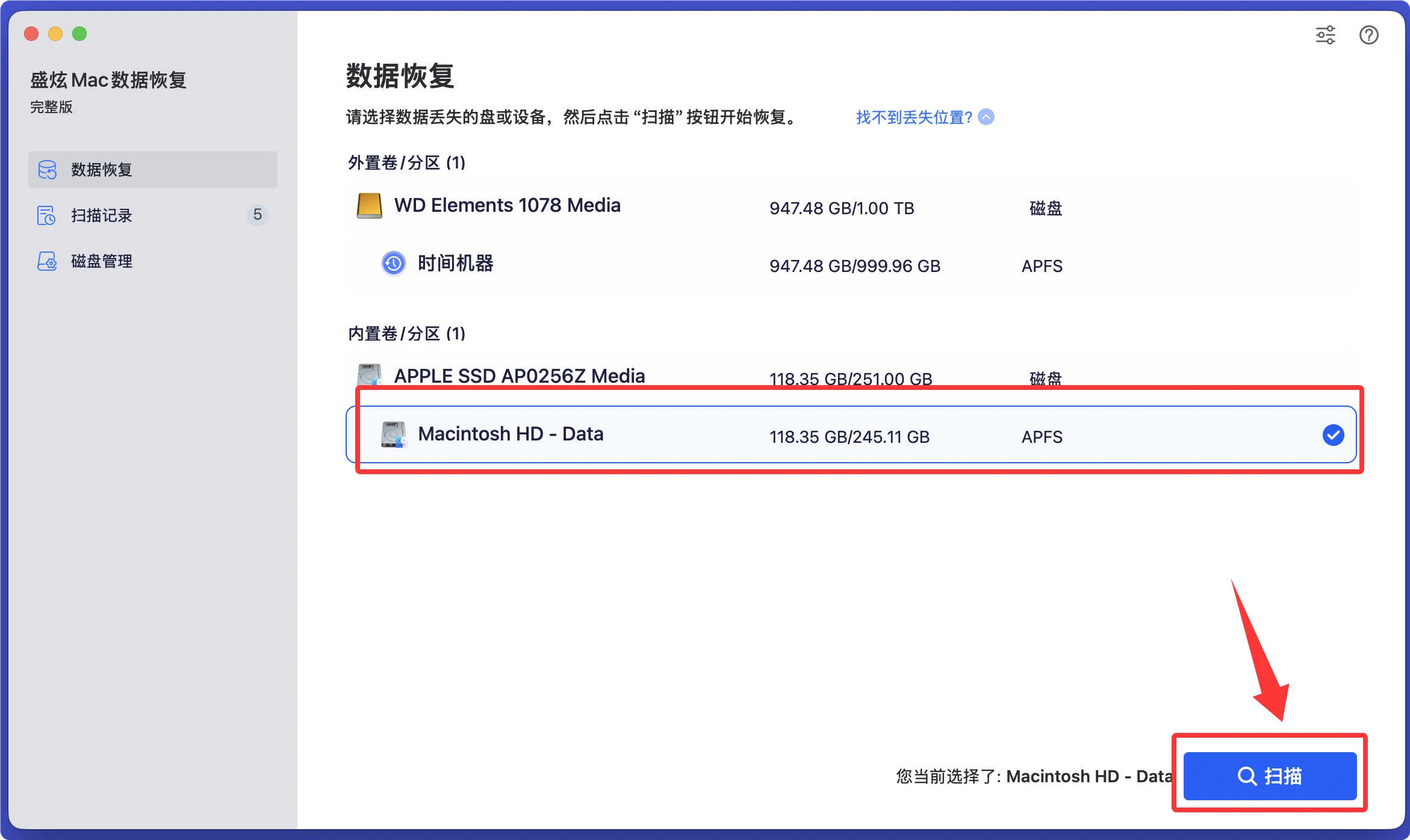Click the magnifier icon in the scan button
The image size is (1410, 840).
tap(1246, 776)
